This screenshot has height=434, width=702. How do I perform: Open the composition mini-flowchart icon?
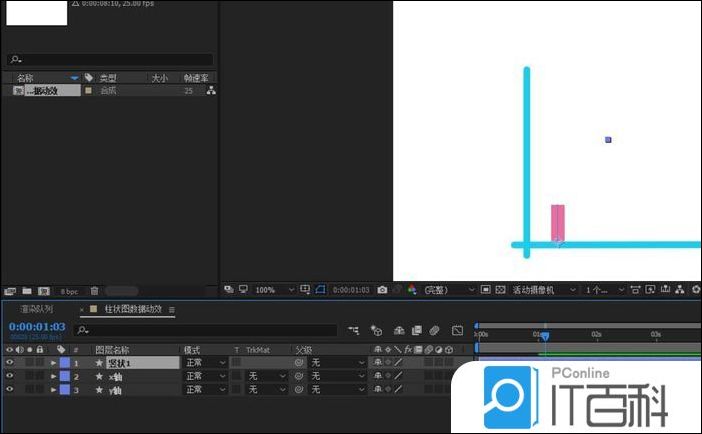(352, 329)
